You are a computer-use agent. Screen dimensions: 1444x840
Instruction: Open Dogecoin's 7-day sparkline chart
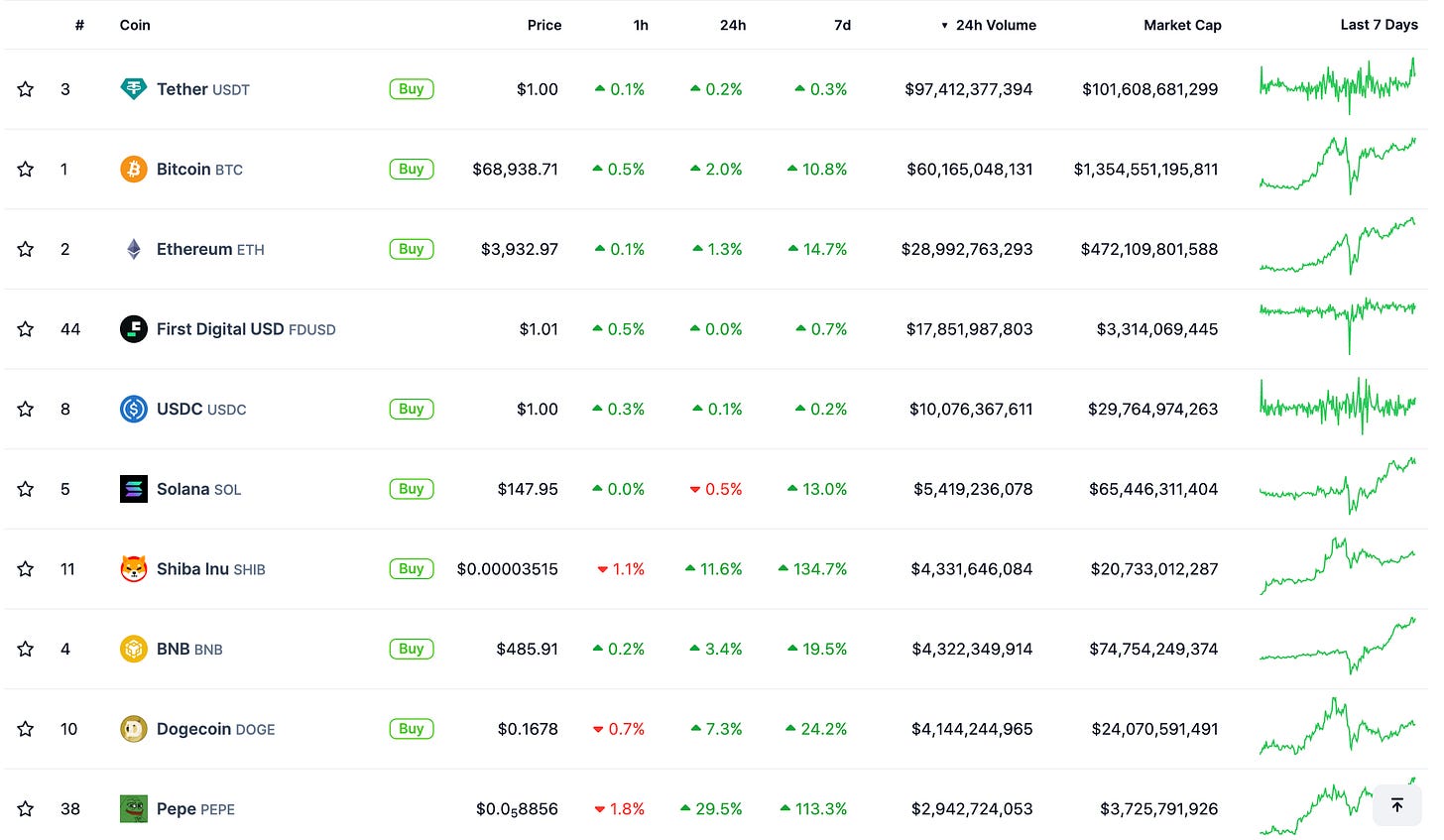pos(1338,726)
